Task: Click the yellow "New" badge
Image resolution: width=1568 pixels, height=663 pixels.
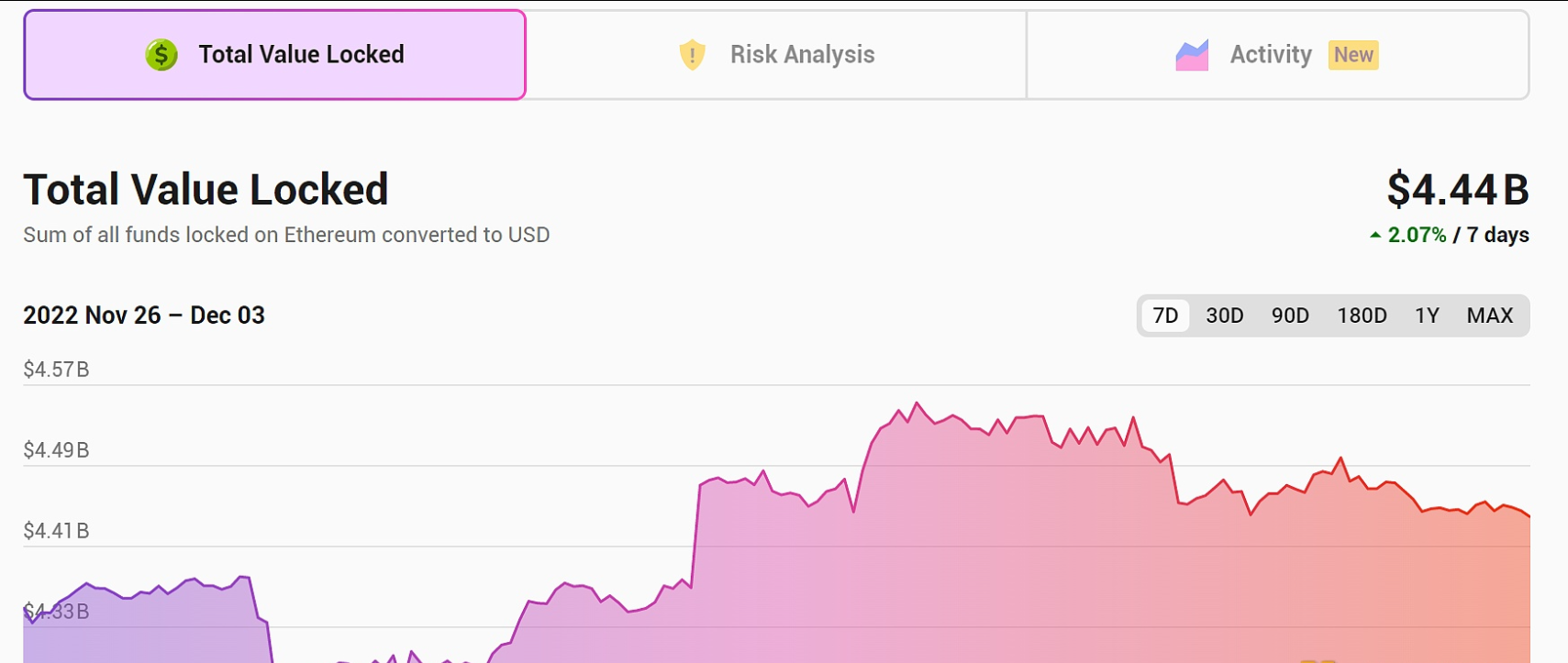Action: click(1353, 55)
